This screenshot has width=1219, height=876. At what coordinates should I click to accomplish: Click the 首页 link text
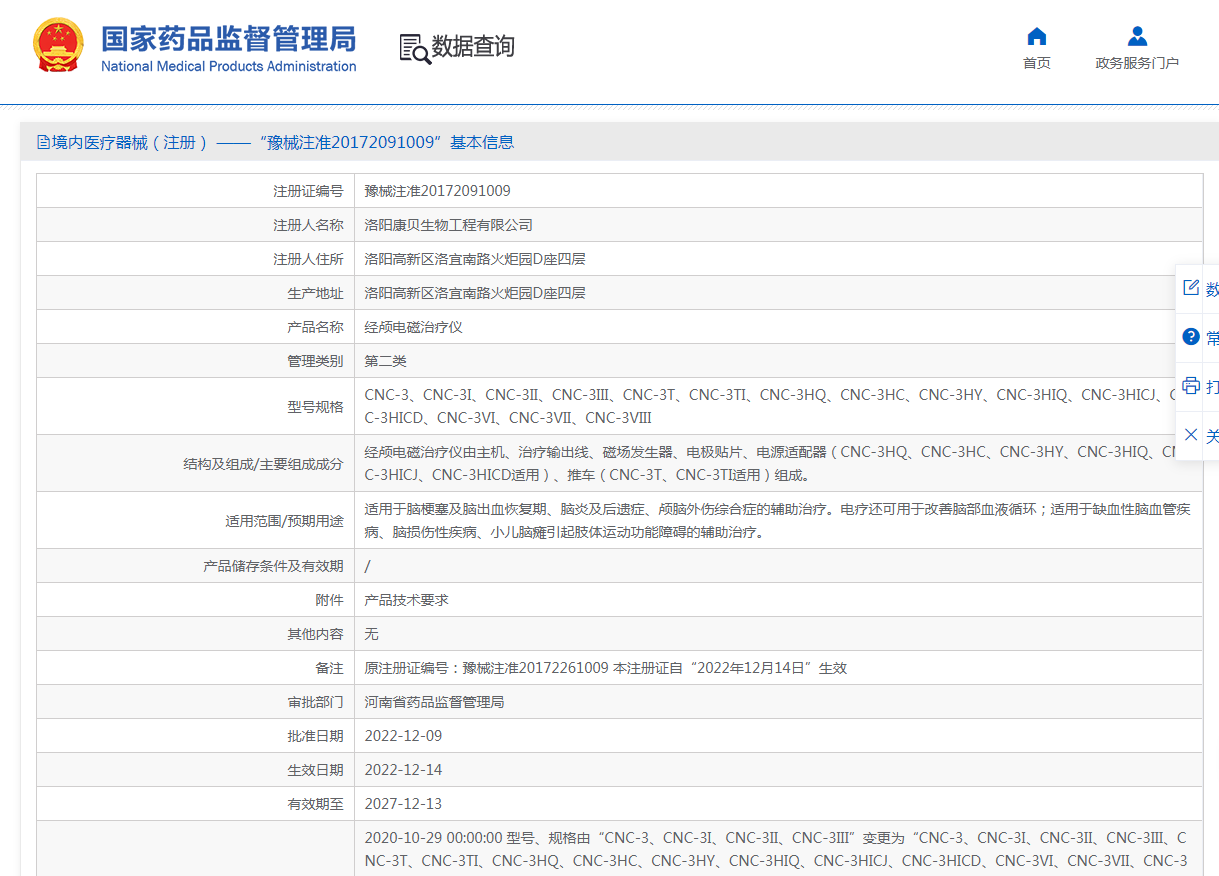click(x=1037, y=63)
